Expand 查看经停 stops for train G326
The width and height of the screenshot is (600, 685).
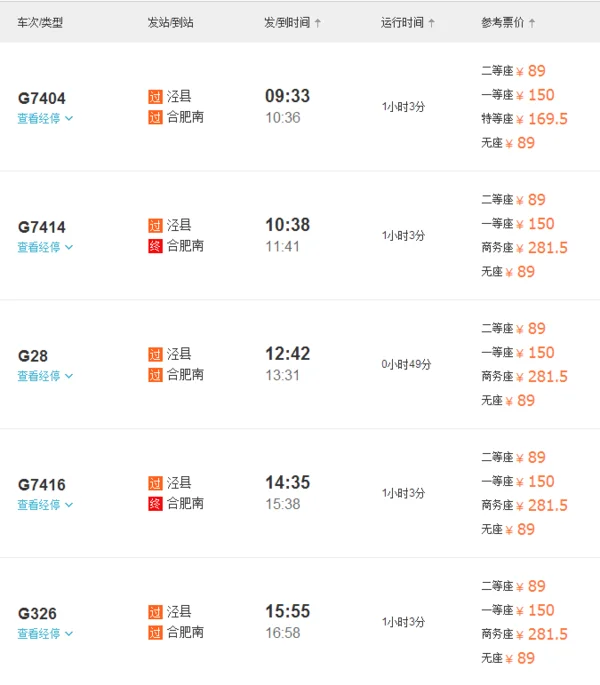pyautogui.click(x=45, y=633)
